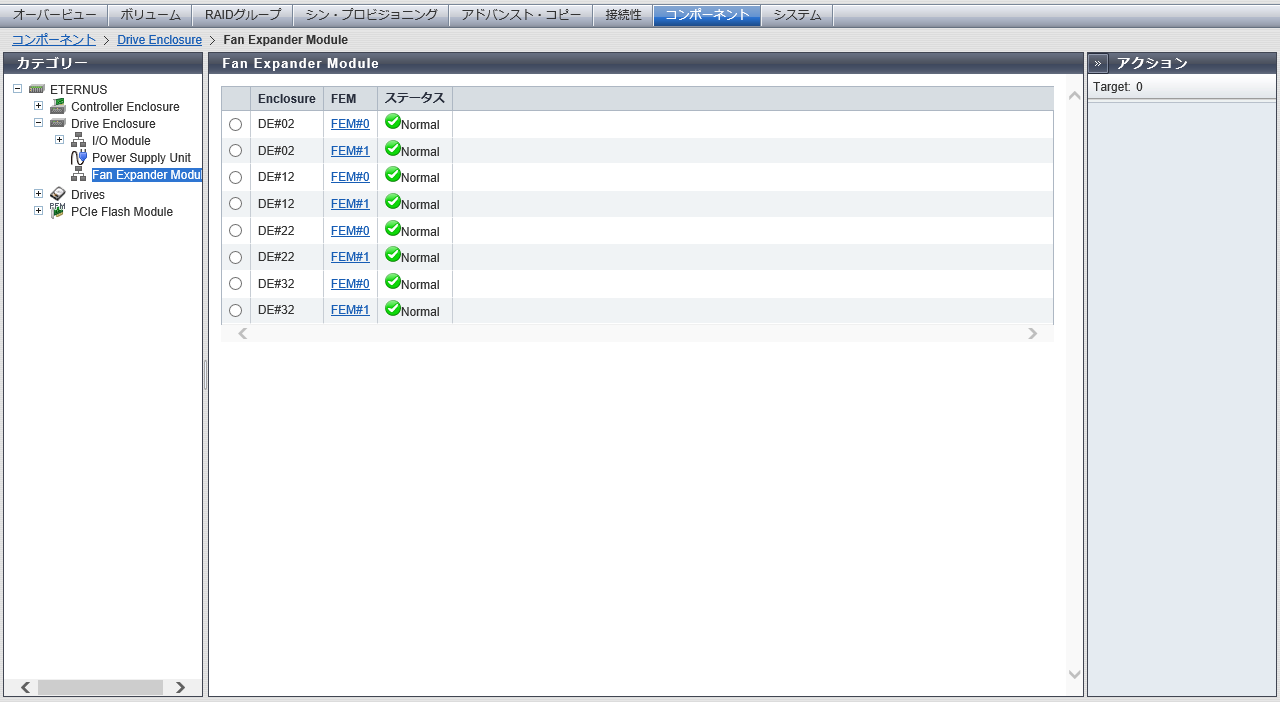Click the Drive Enclosure icon in tree
The width and height of the screenshot is (1280, 702).
[x=58, y=123]
